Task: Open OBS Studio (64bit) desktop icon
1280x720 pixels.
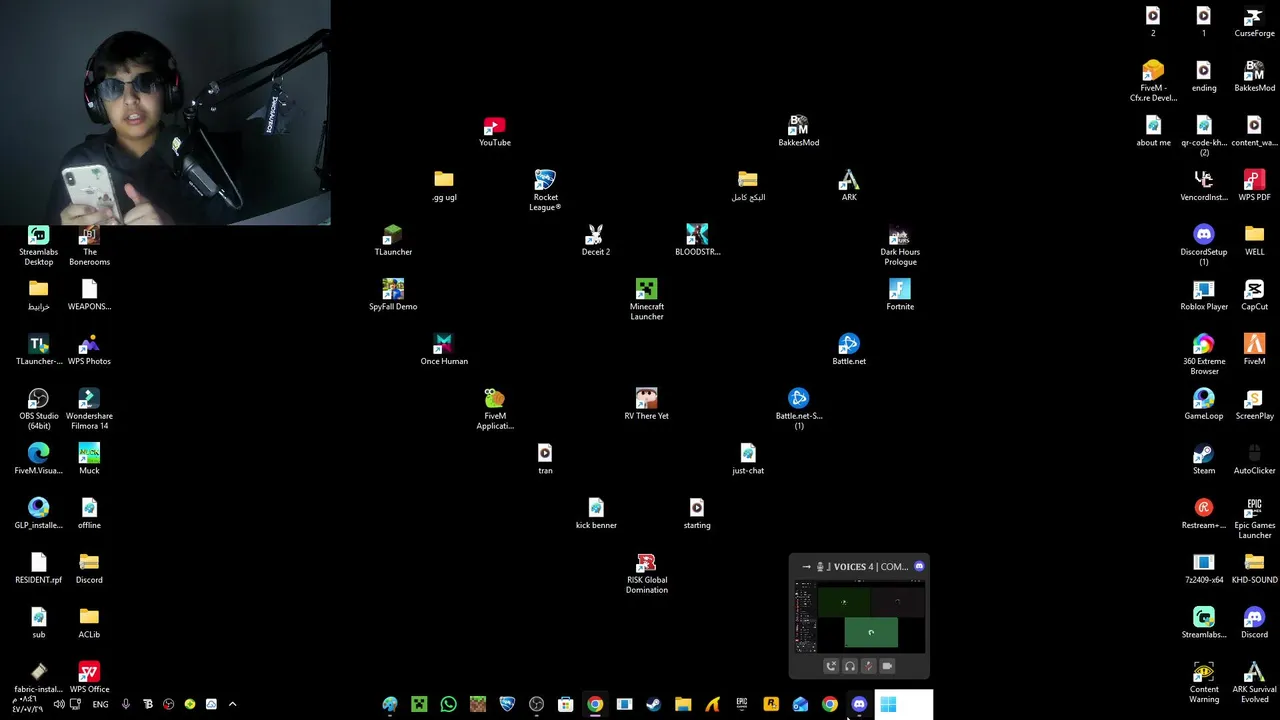Action: point(38,409)
